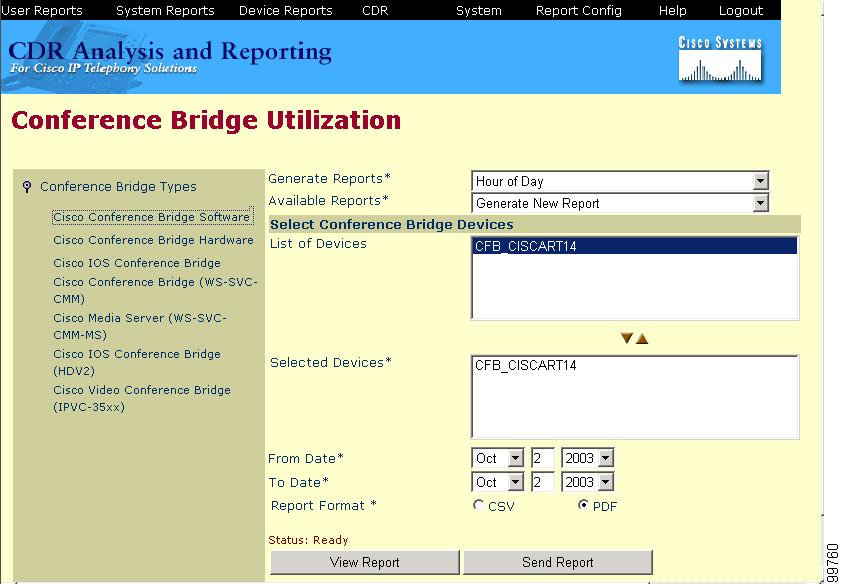Click the Send Report button
The image size is (842, 584).
click(x=557, y=562)
